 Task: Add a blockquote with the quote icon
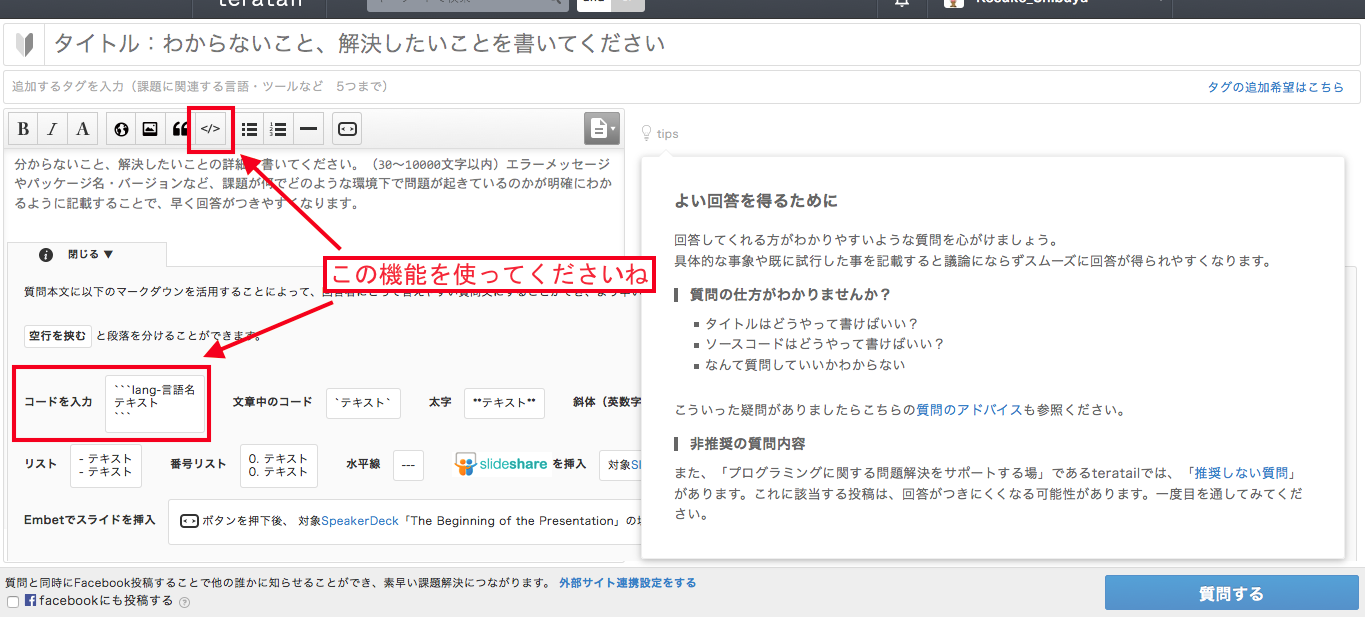[x=180, y=129]
